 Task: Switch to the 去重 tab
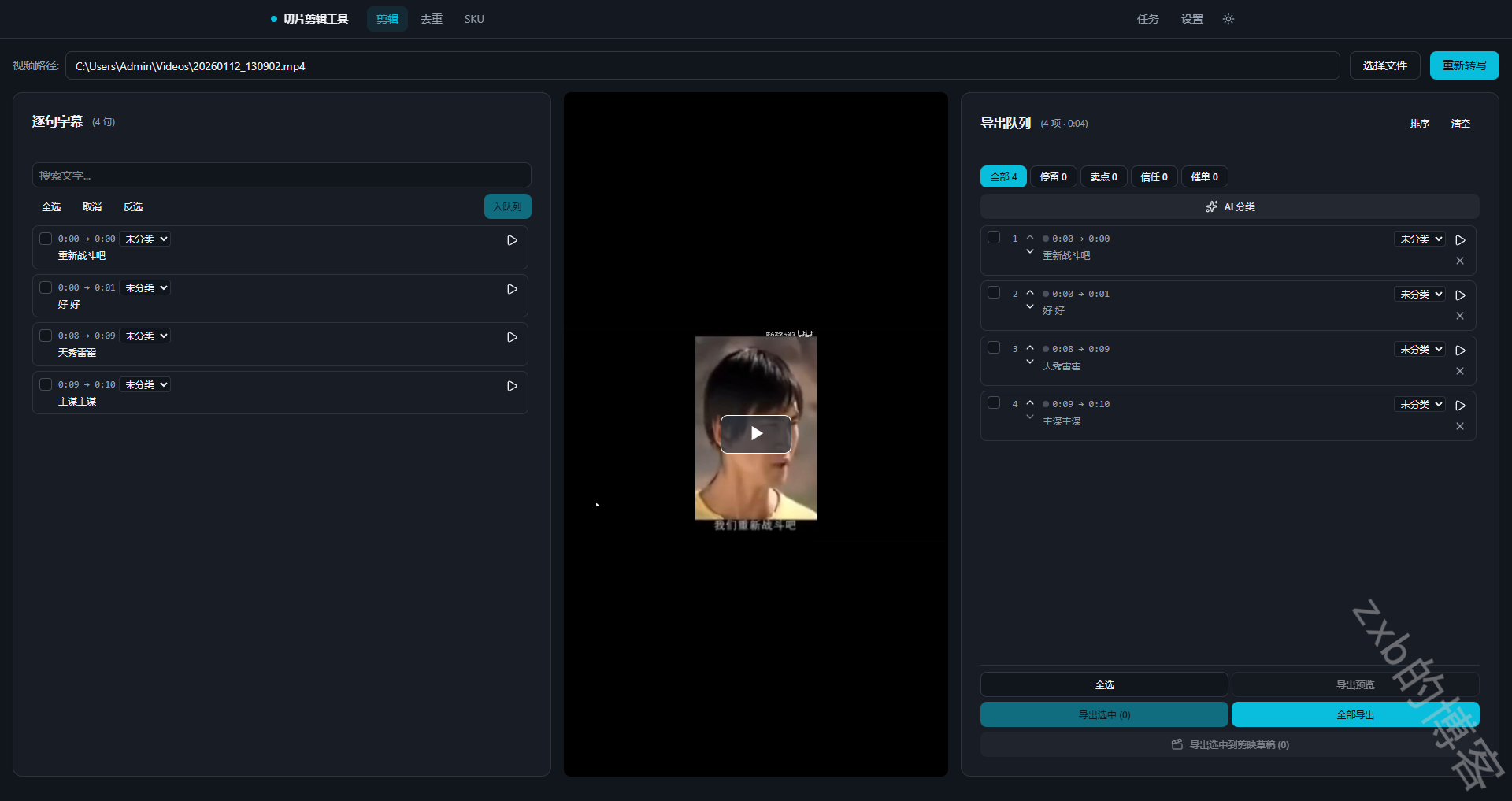pyautogui.click(x=432, y=19)
